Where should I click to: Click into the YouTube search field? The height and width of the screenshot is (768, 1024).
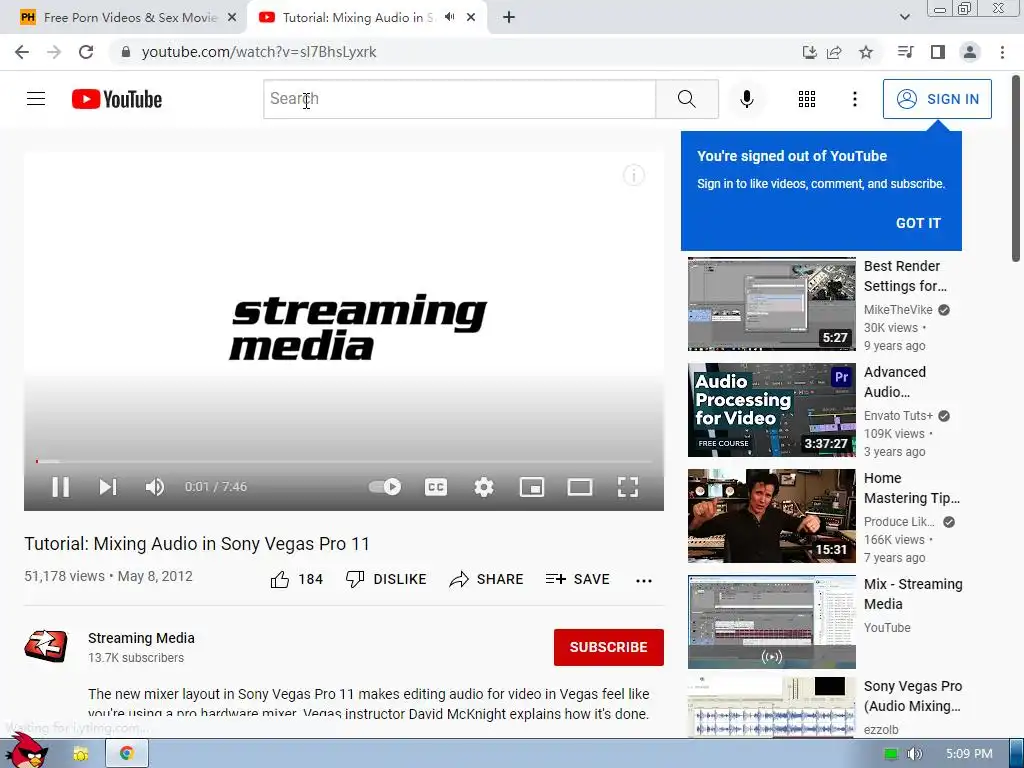pyautogui.click(x=459, y=99)
